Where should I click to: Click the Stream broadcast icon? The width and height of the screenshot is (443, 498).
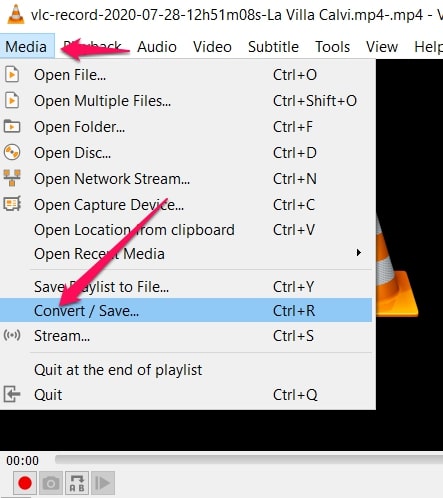(x=12, y=335)
